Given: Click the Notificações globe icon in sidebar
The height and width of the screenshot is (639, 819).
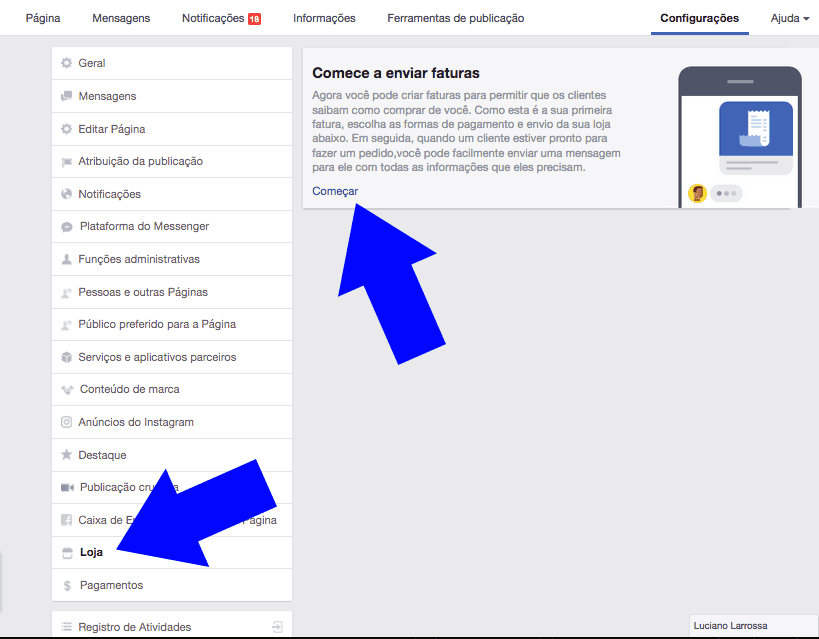Looking at the screenshot, I should pyautogui.click(x=66, y=194).
